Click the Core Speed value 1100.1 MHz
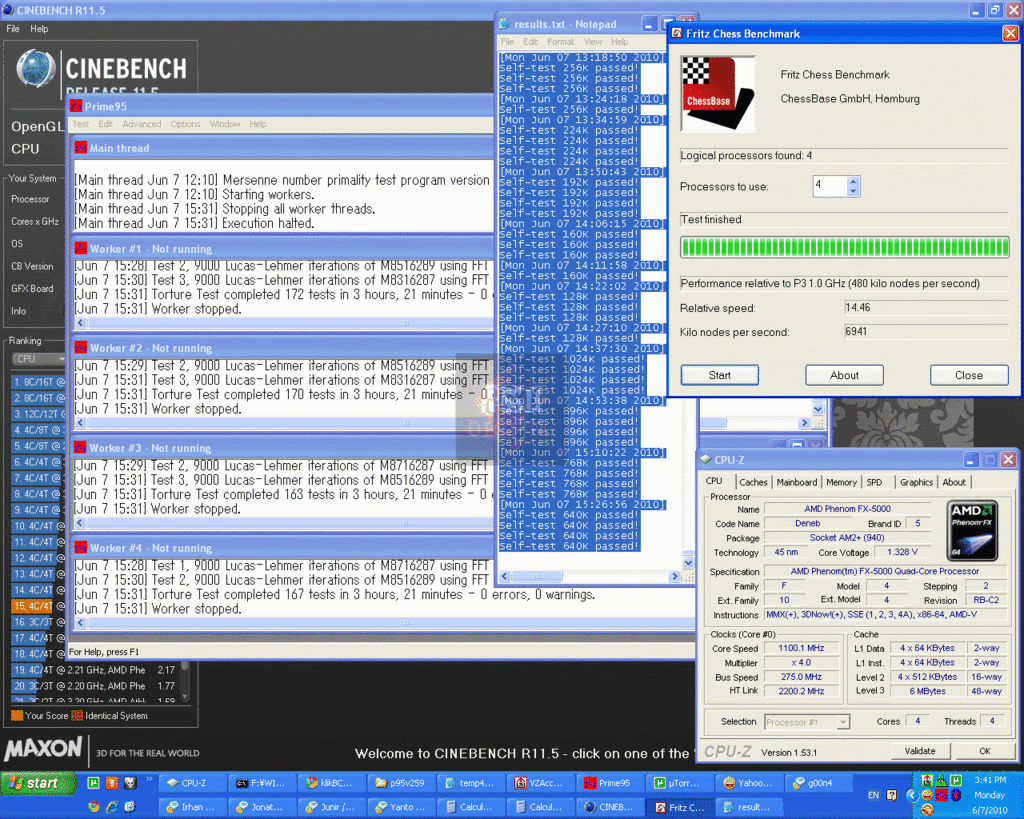 click(x=801, y=648)
